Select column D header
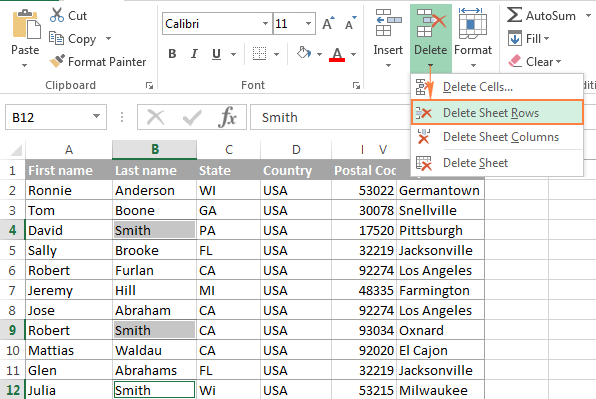The height and width of the screenshot is (399, 596). (x=296, y=150)
